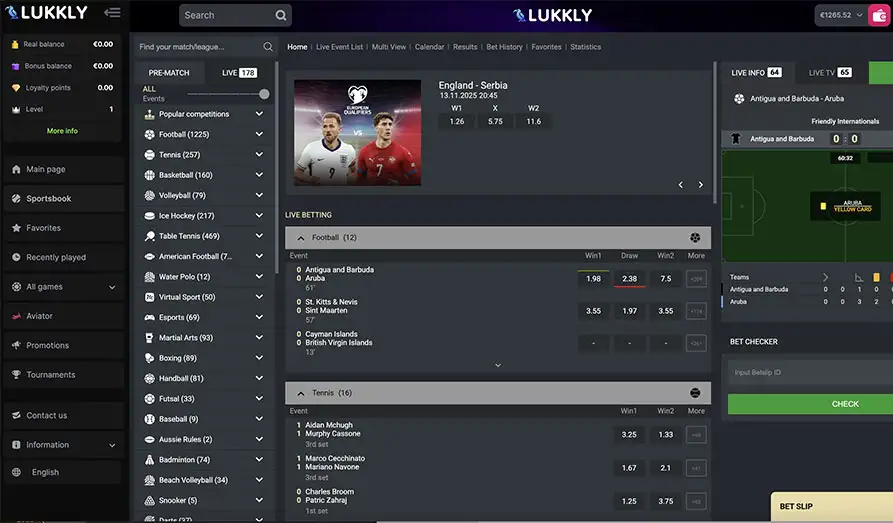Open the England - Serbia match banner image

(x=358, y=133)
